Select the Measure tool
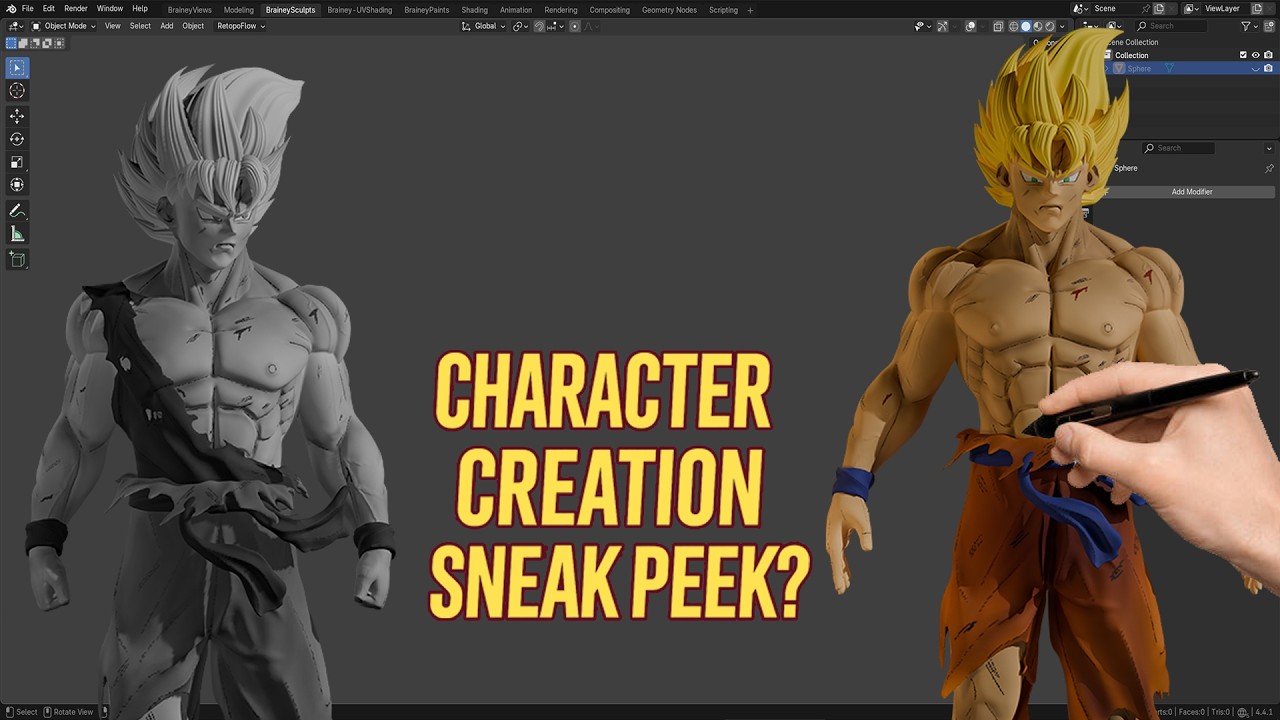This screenshot has width=1280, height=720. (x=17, y=234)
